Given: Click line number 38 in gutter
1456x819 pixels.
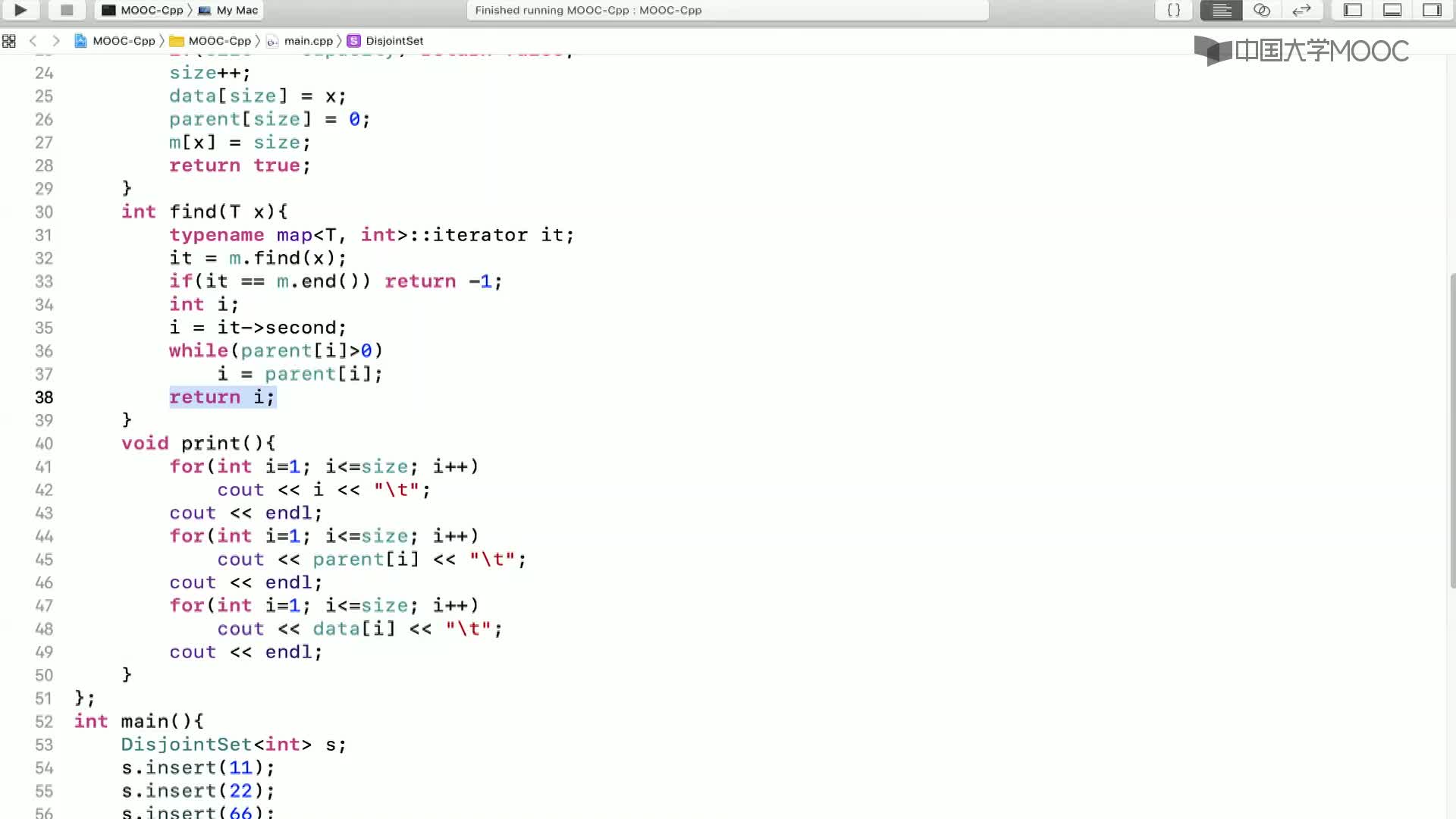Looking at the screenshot, I should pos(44,397).
